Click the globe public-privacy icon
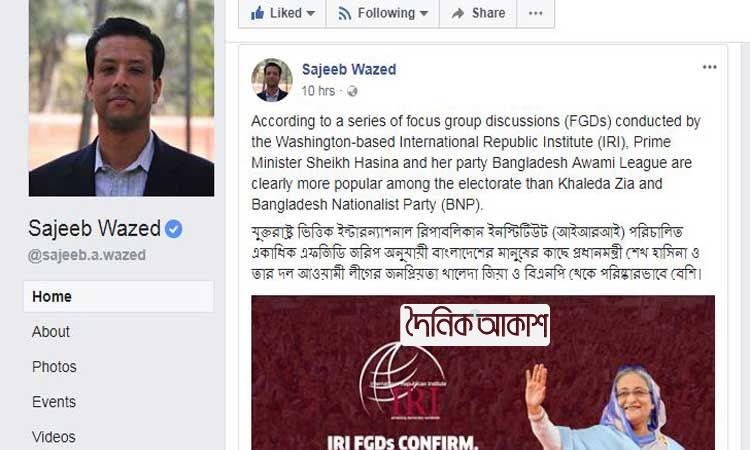This screenshot has height=450, width=750. [x=352, y=91]
